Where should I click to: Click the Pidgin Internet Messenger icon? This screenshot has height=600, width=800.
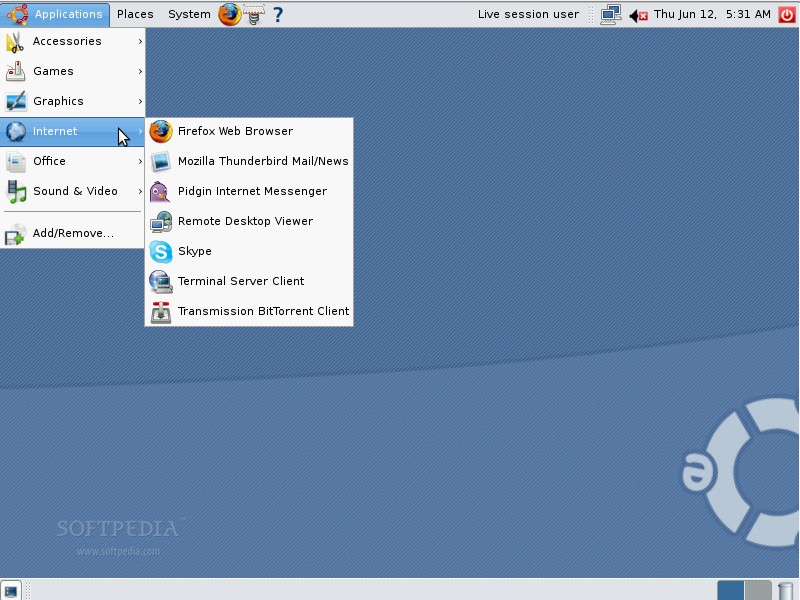coord(162,191)
